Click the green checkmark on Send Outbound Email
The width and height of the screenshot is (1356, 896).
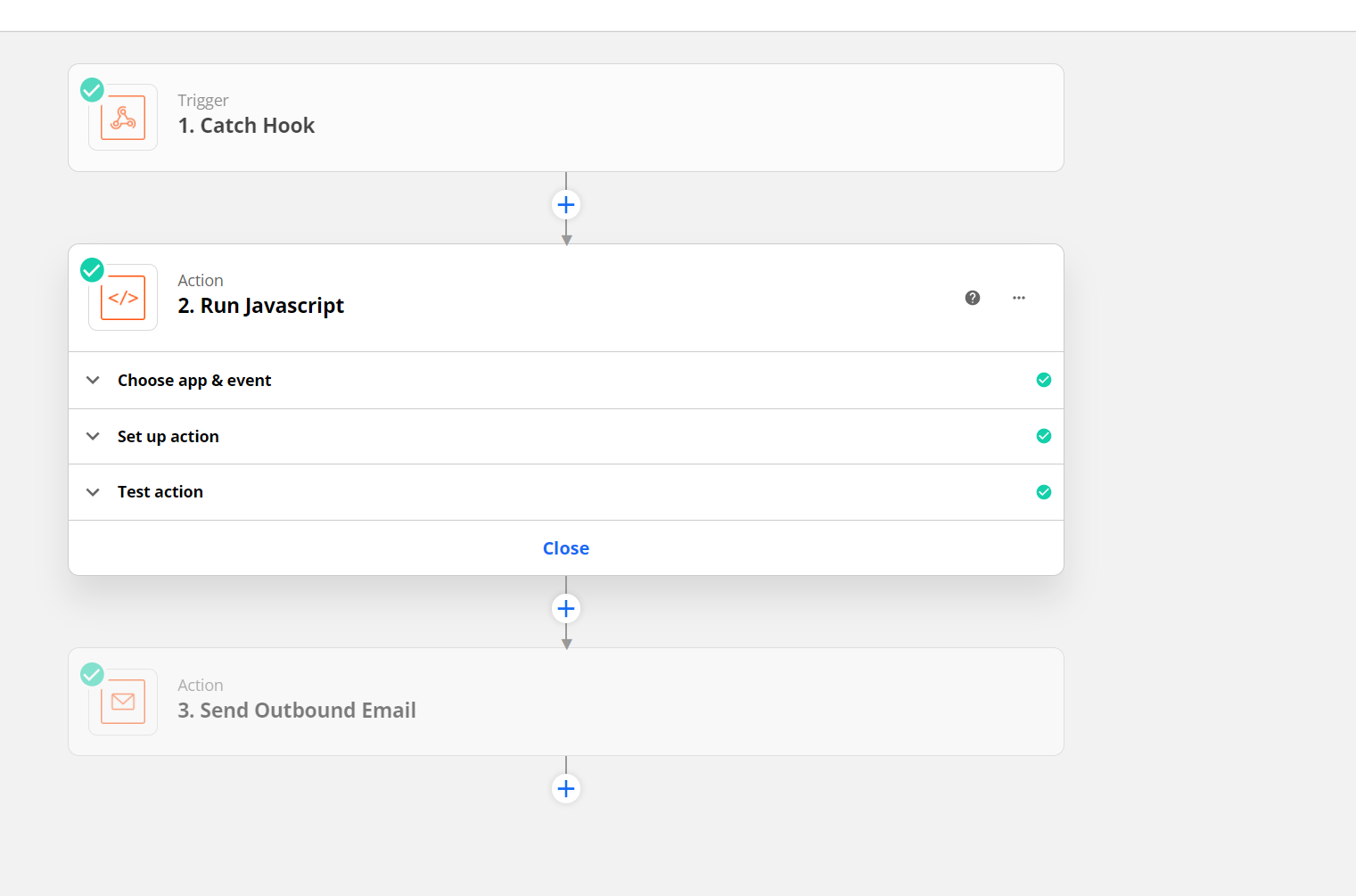point(92,674)
